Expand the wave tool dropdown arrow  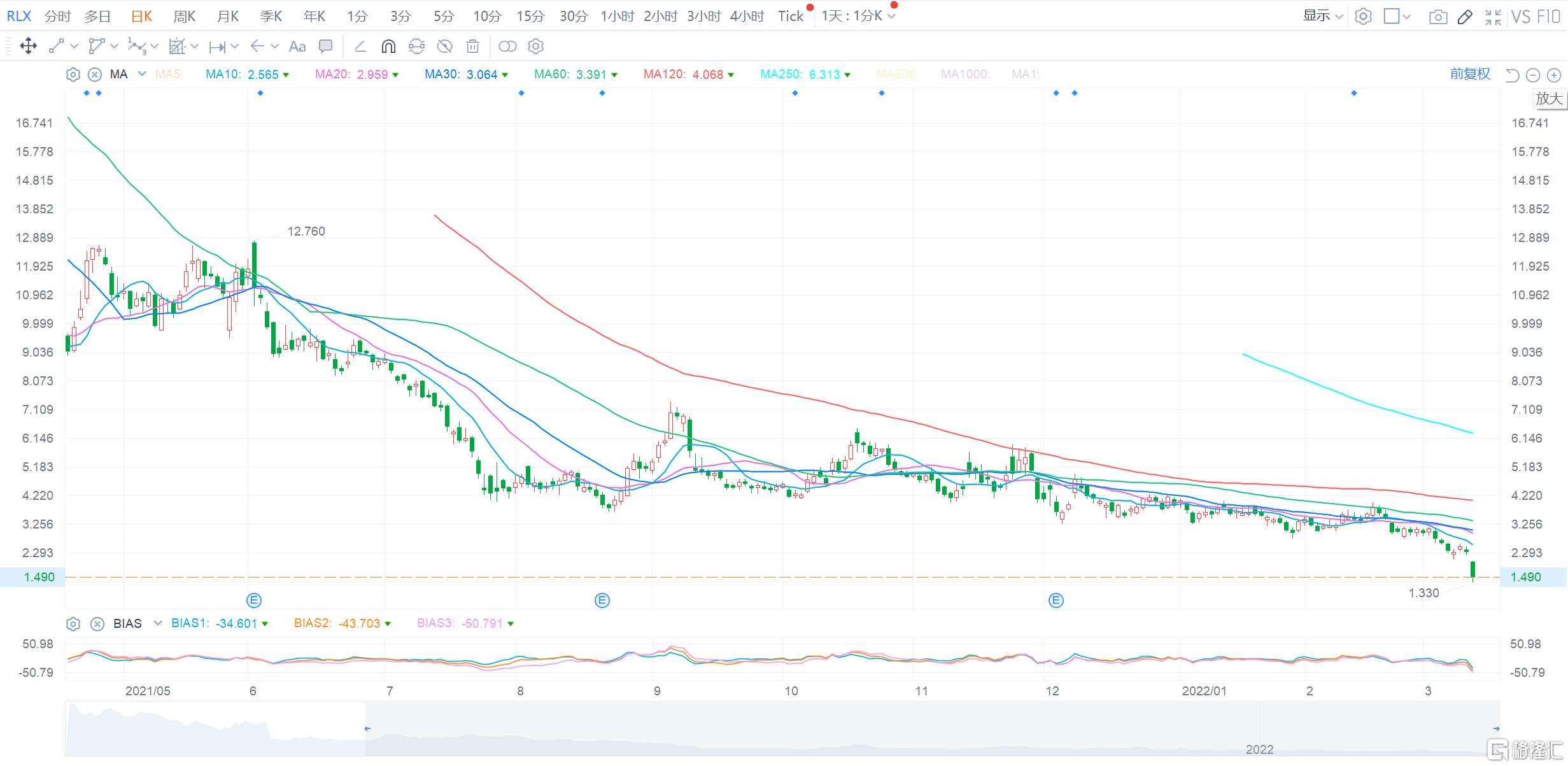155,46
